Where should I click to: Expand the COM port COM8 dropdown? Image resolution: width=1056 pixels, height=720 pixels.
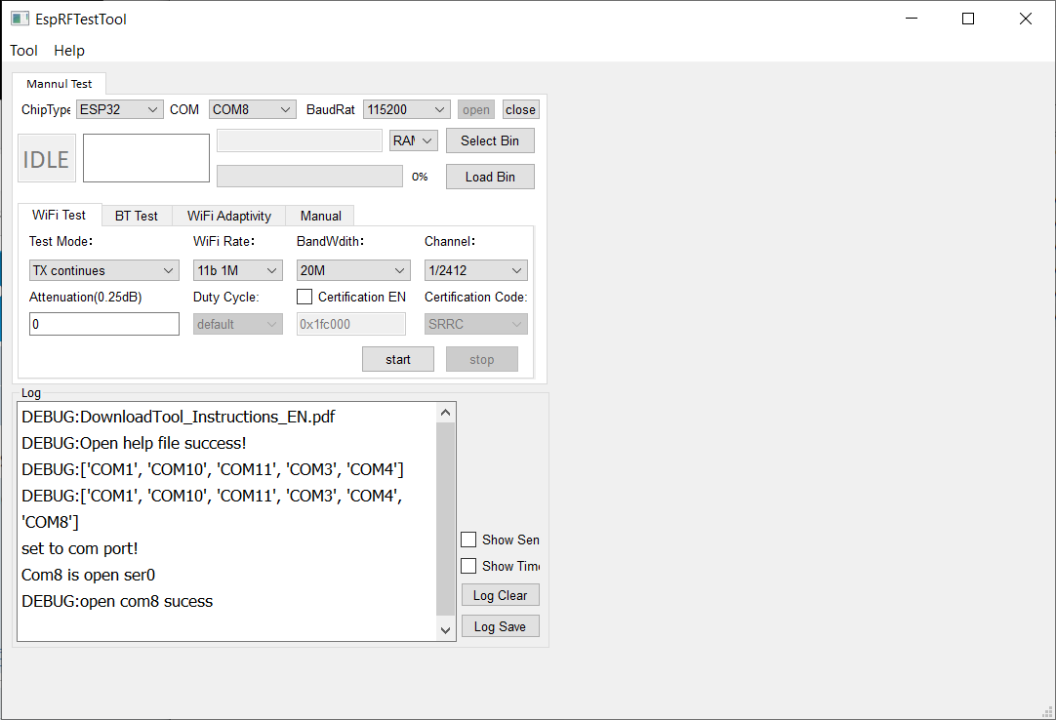tap(252, 109)
